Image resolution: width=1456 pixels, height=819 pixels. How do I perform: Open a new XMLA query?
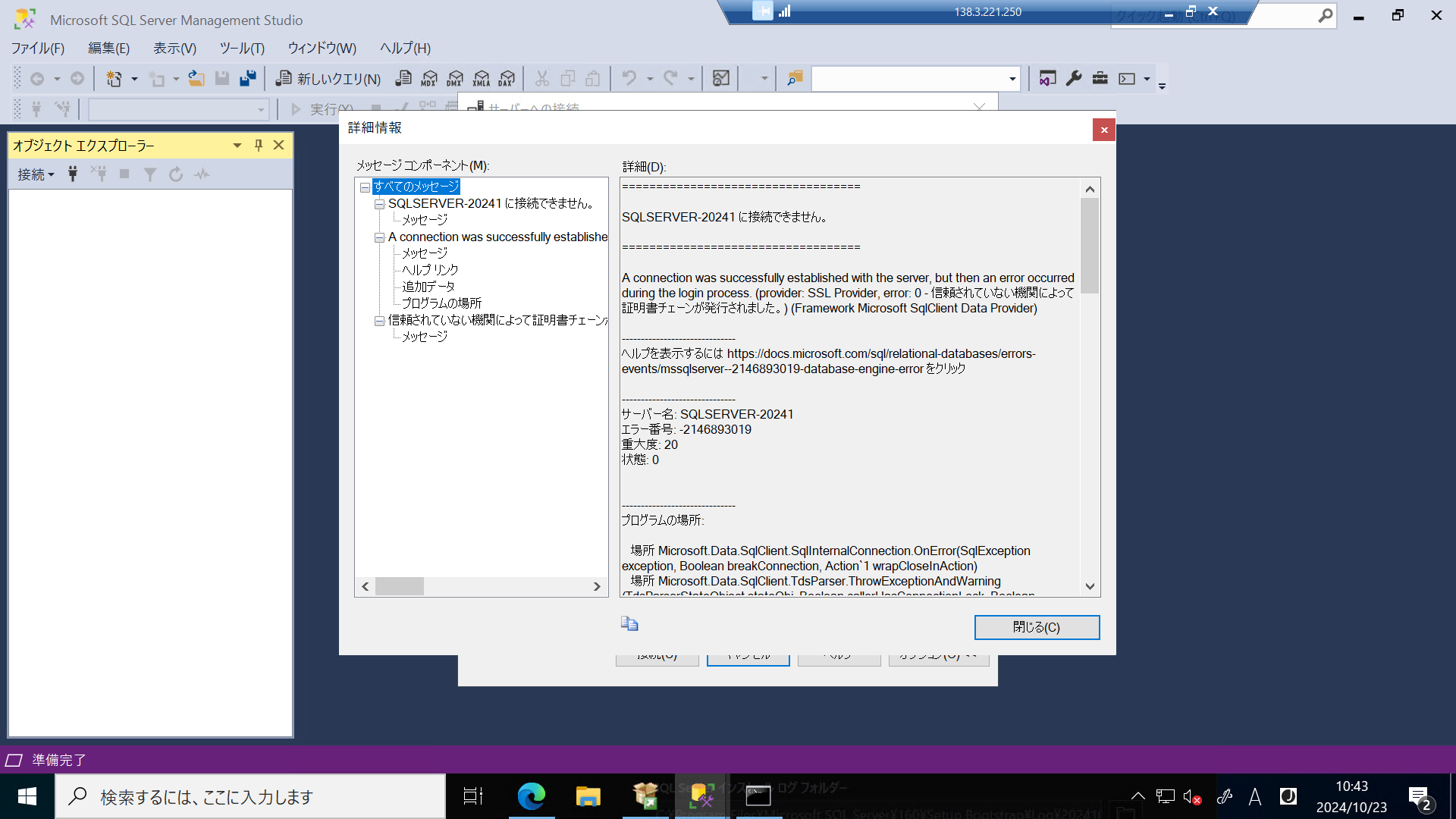tap(481, 78)
